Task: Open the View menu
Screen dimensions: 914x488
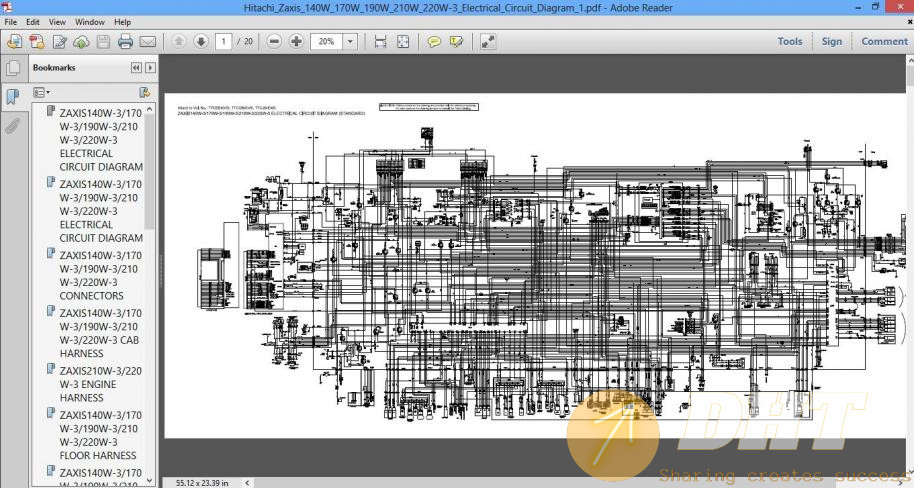Action: pyautogui.click(x=57, y=22)
